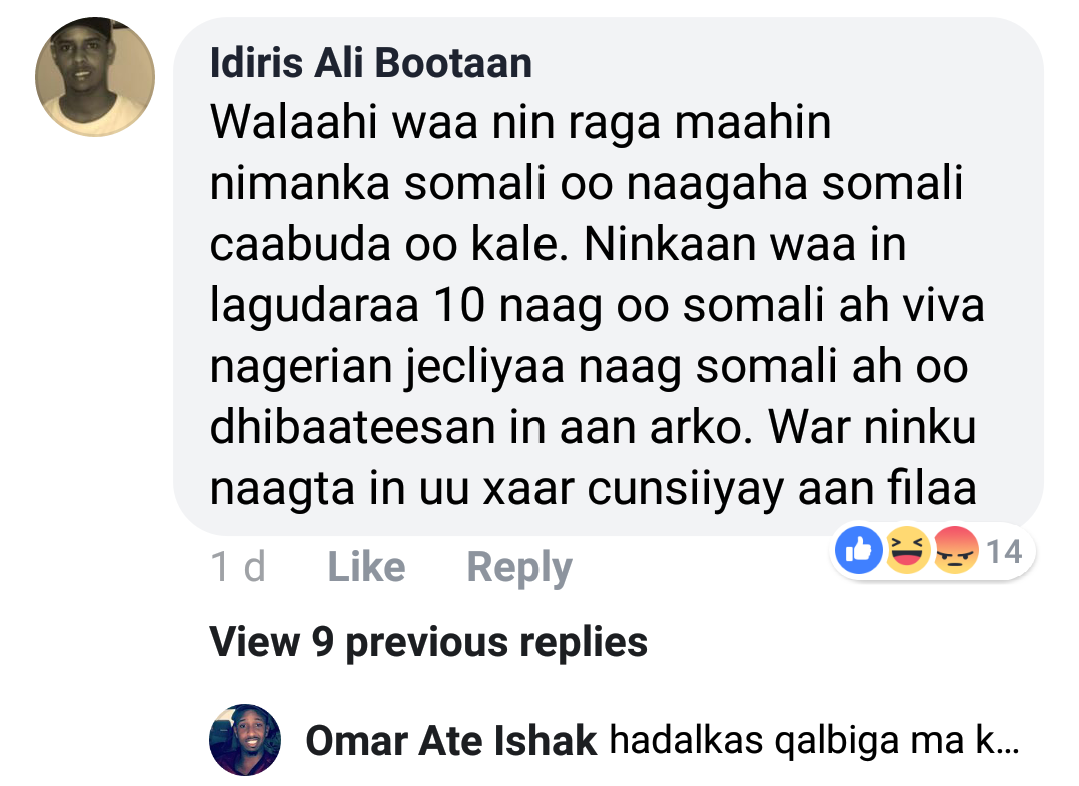Click the comment line starting with "dhibaateesan"
Viewport: 1079px width, 786px height.
[x=592, y=428]
